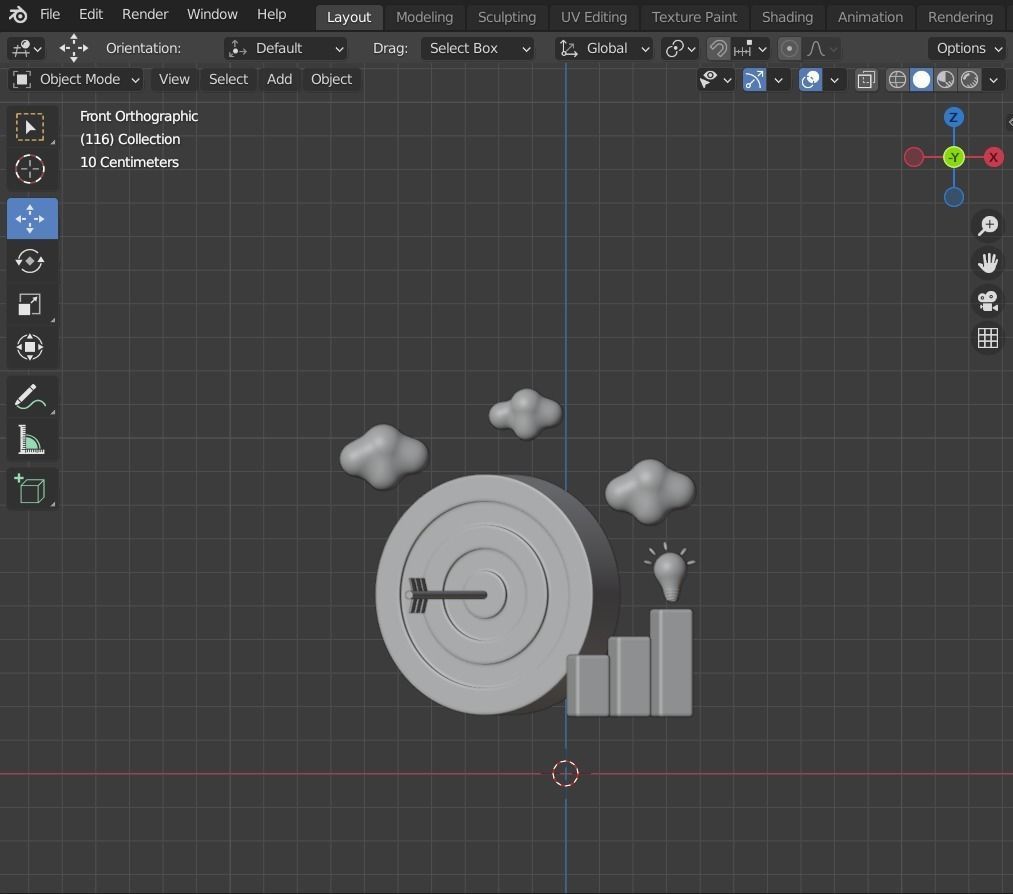Switch to rendered viewport shading
Image resolution: width=1013 pixels, height=894 pixels.
(969, 80)
